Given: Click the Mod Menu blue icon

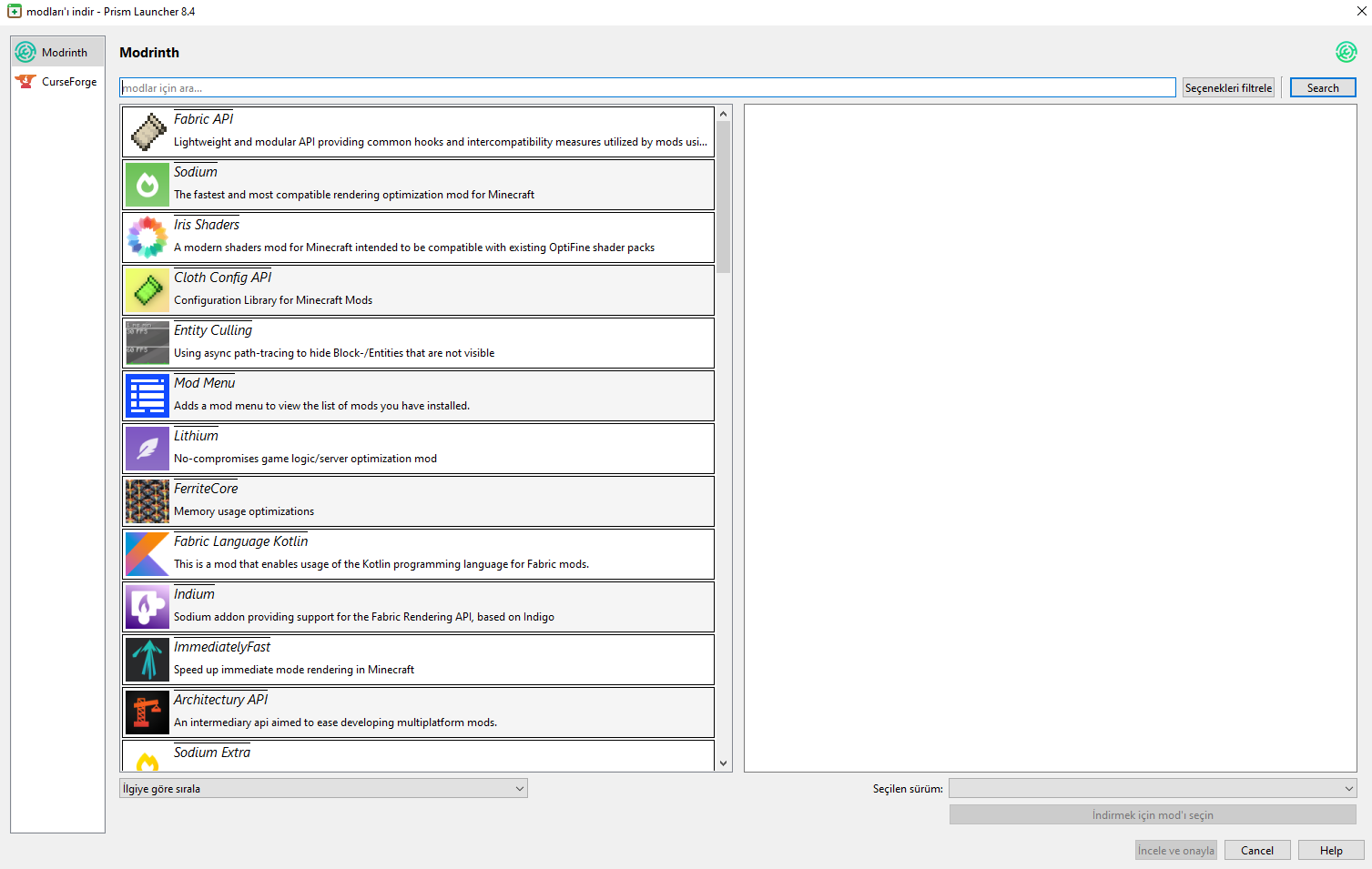Looking at the screenshot, I should tap(147, 396).
